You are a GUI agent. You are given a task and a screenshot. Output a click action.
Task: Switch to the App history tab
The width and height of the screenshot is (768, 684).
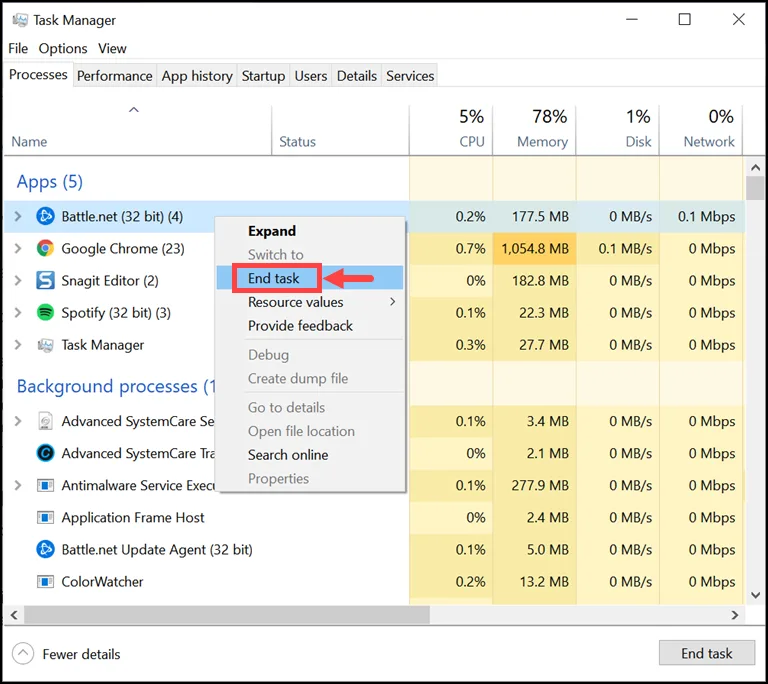197,76
